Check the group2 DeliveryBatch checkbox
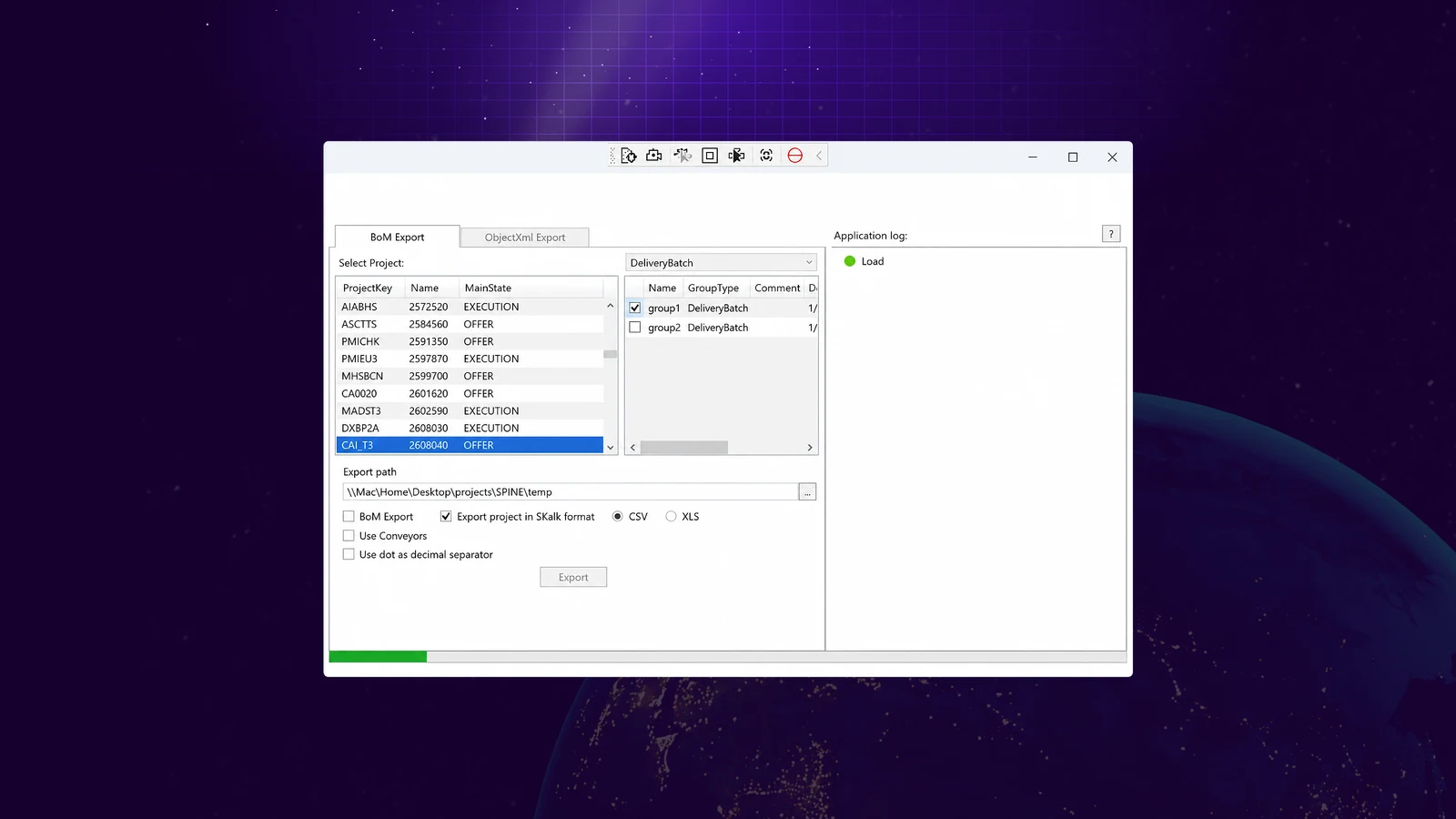The height and width of the screenshot is (819, 1456). [x=635, y=328]
